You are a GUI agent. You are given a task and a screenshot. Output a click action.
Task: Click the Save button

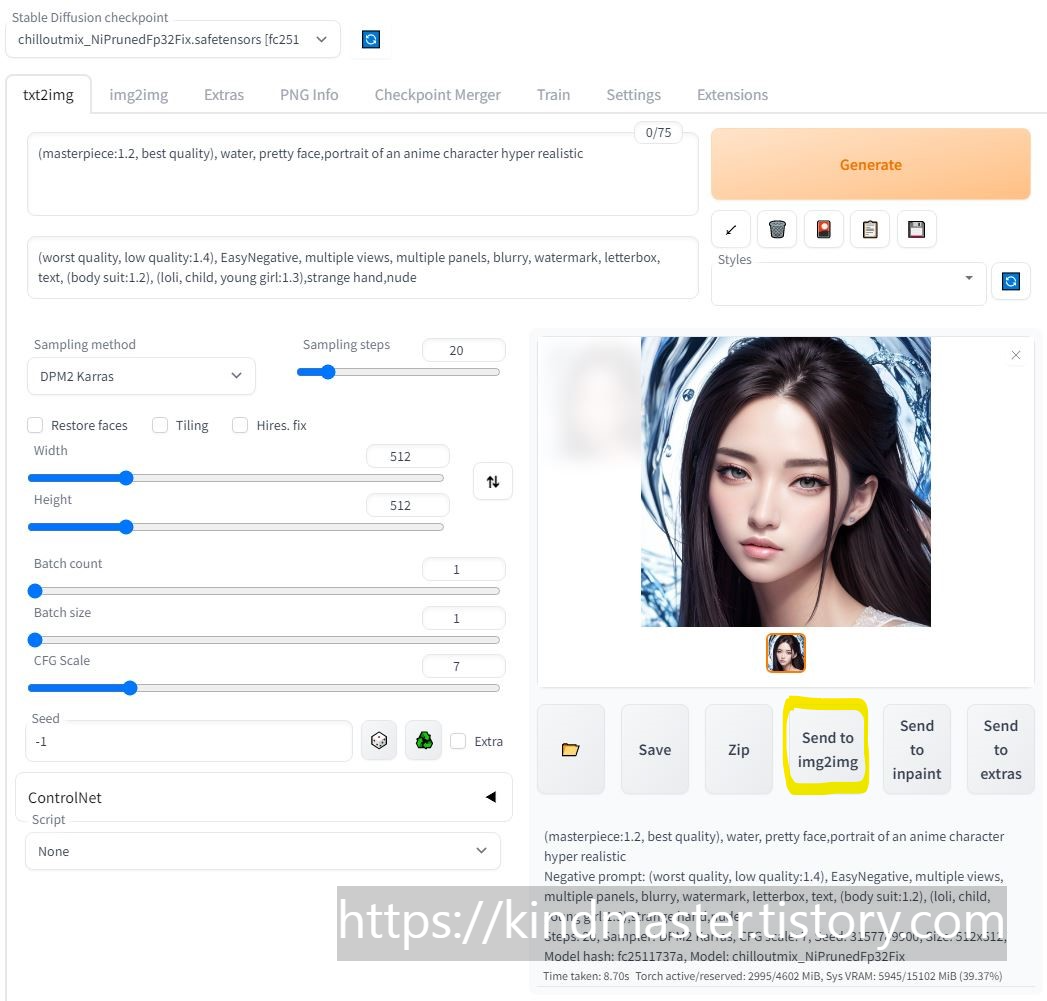(x=655, y=749)
